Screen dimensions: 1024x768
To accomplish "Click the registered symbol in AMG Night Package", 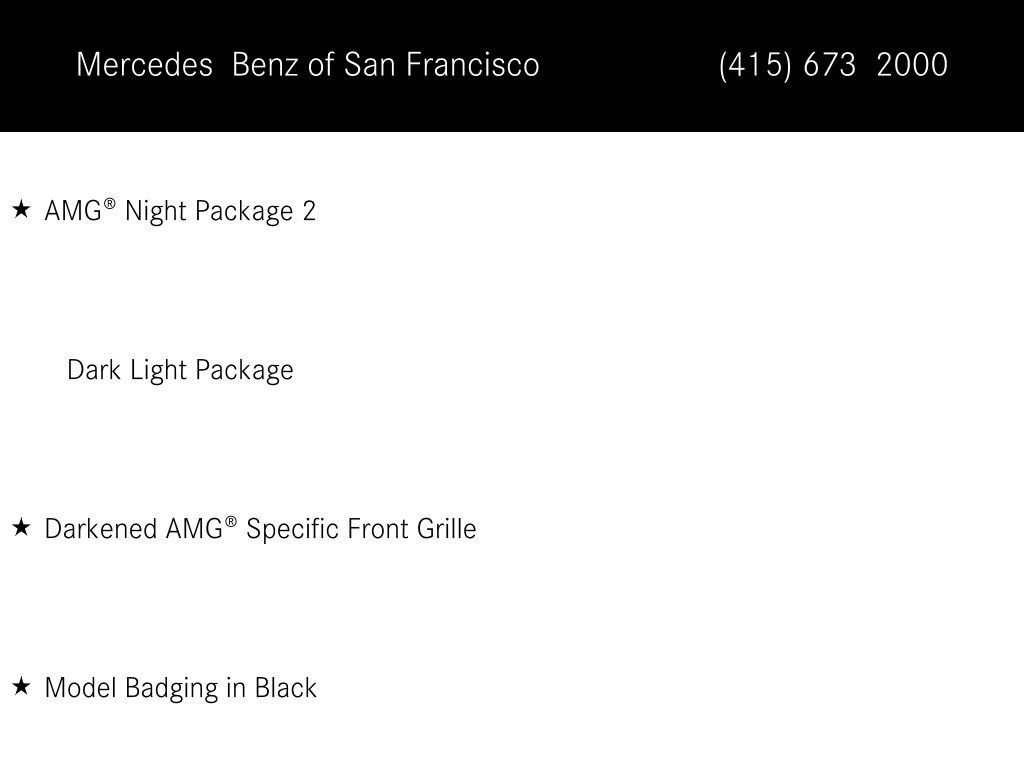I will pos(109,204).
